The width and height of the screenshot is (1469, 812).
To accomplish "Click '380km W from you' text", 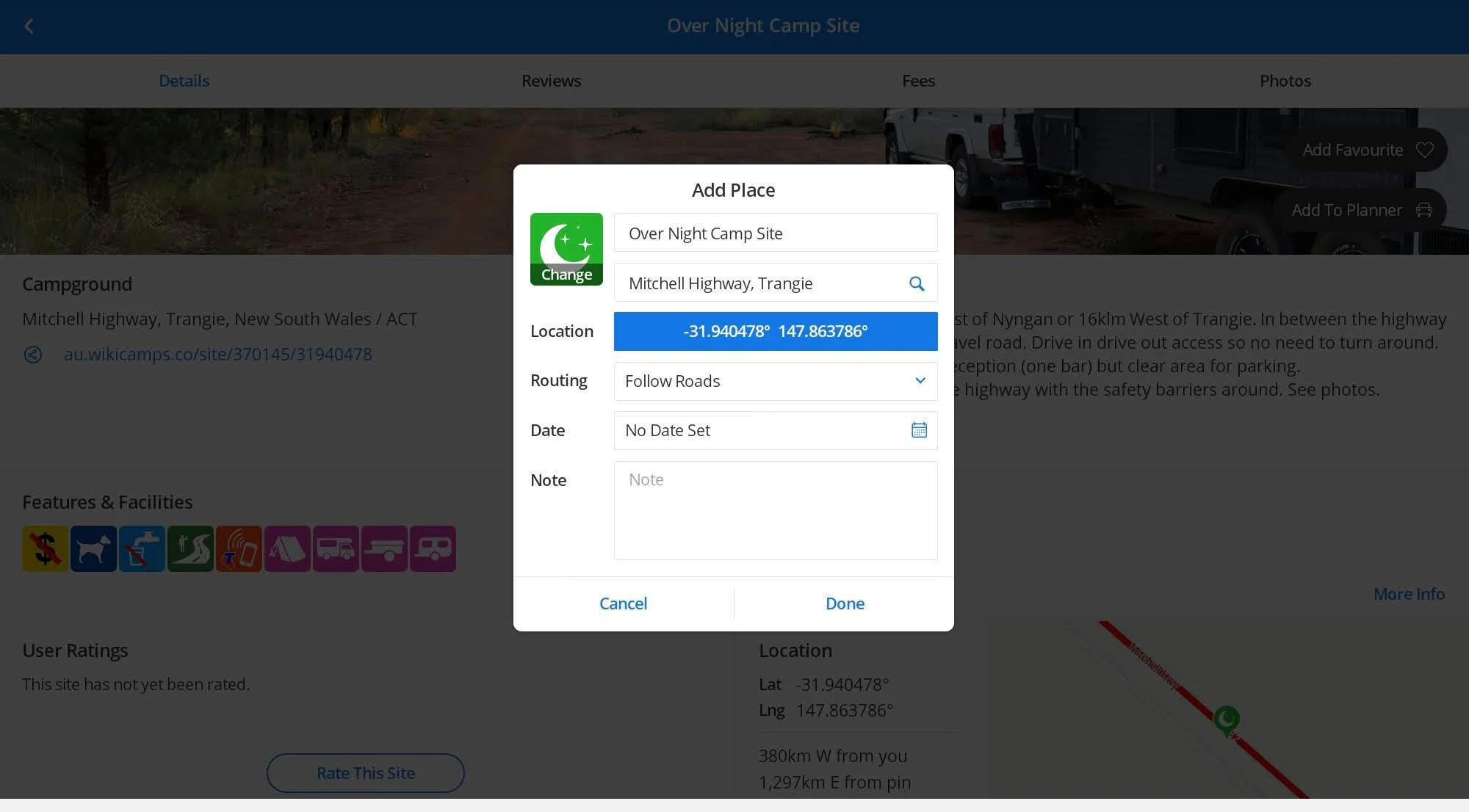I will (x=833, y=755).
